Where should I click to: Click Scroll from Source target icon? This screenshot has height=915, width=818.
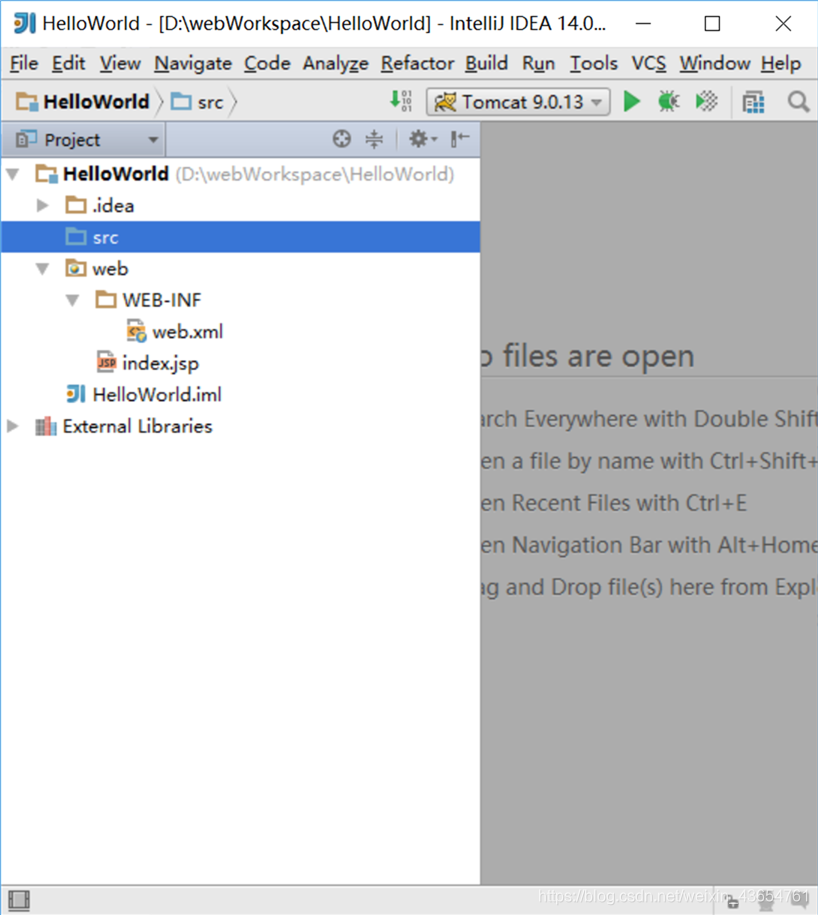pos(342,139)
